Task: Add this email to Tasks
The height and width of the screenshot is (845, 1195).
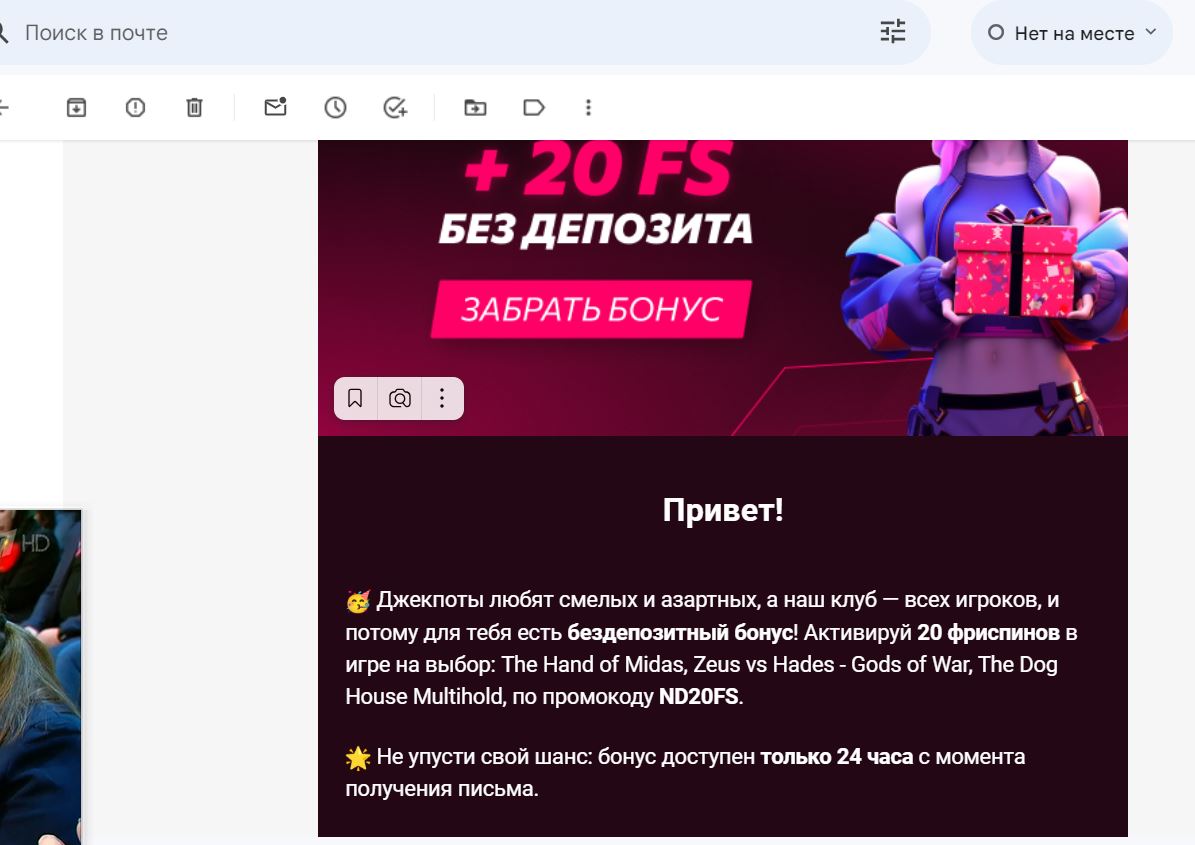Action: (x=395, y=107)
